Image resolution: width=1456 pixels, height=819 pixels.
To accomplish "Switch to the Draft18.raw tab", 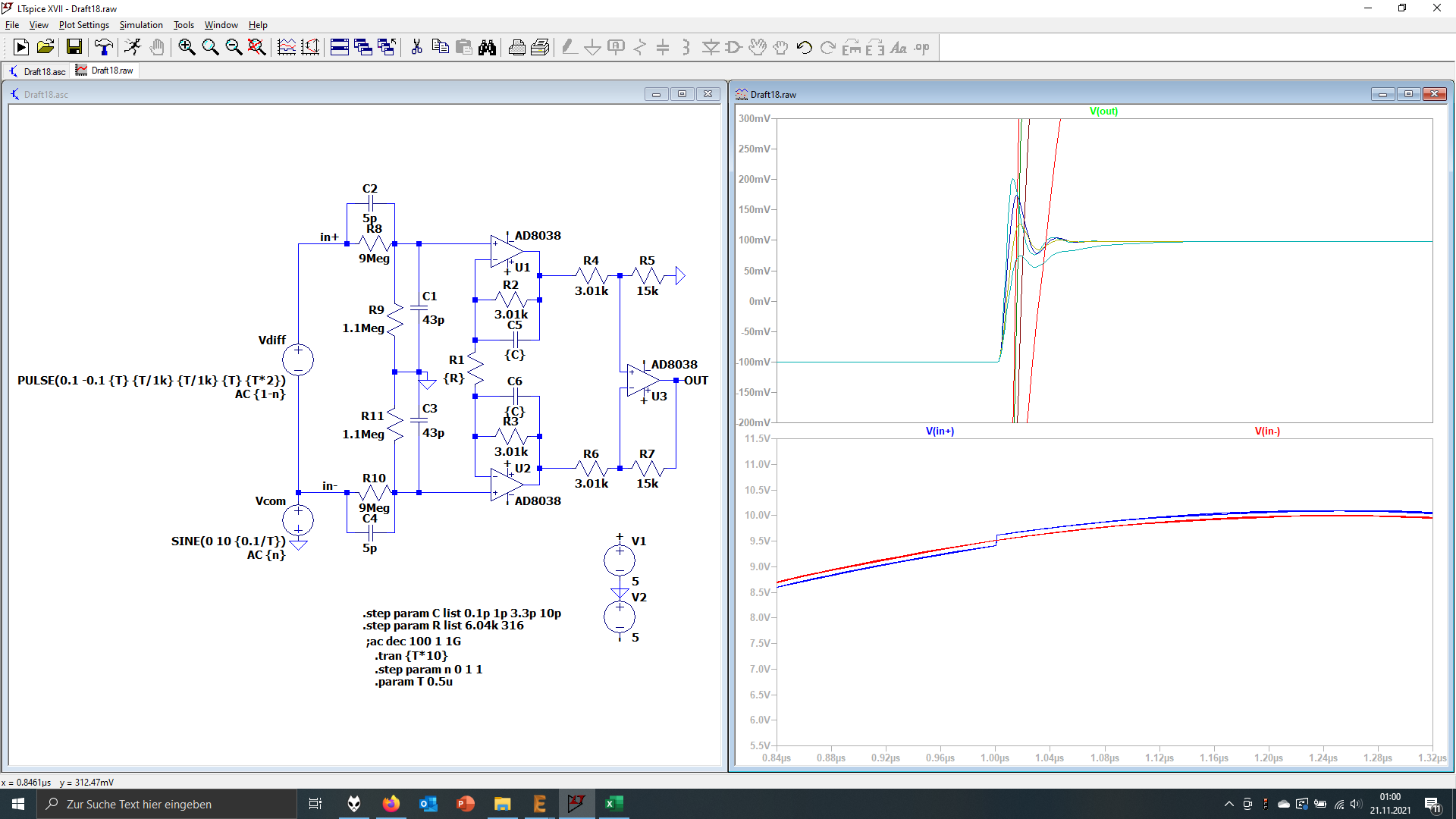I will point(105,71).
